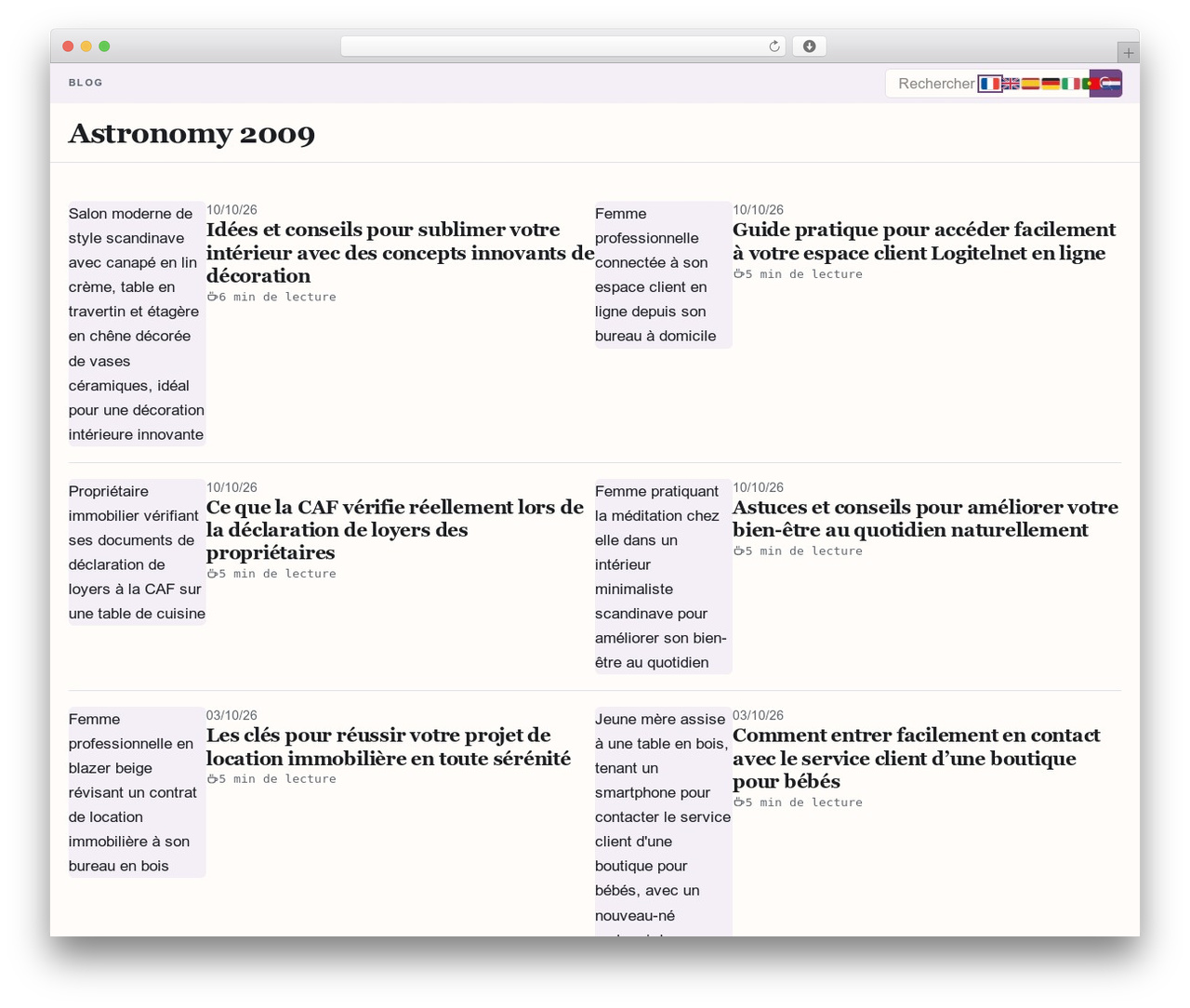Open article about Logitelnet espace client
The width and height of the screenshot is (1190, 1008).
tap(924, 242)
